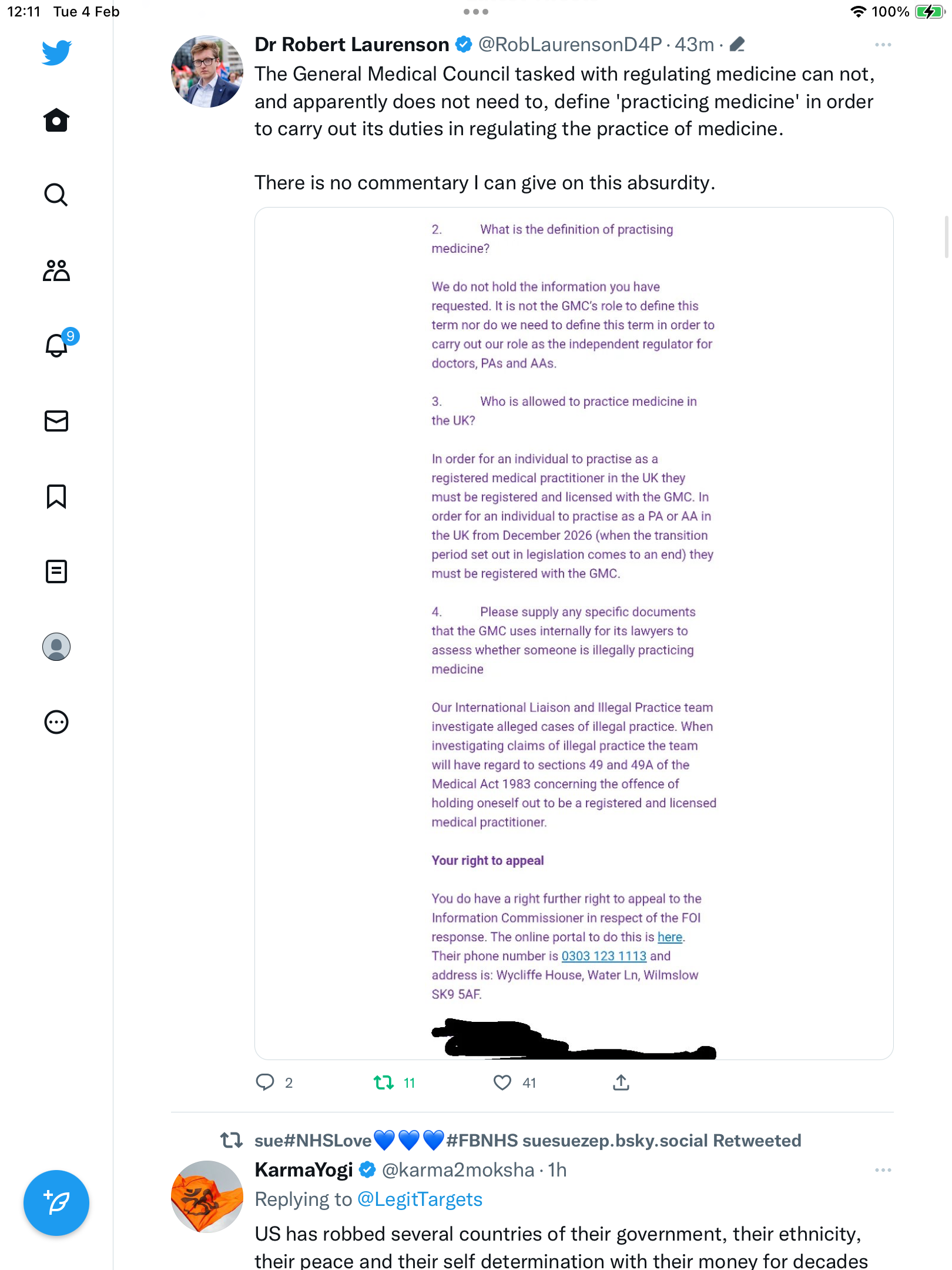
Task: Share Dr Robert Laurenson's tweet
Action: (621, 1082)
